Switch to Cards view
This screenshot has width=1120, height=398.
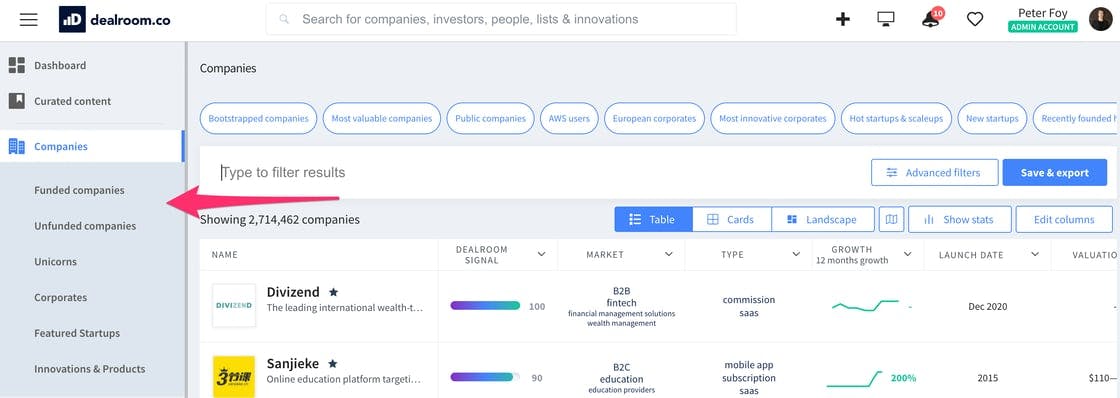point(731,219)
